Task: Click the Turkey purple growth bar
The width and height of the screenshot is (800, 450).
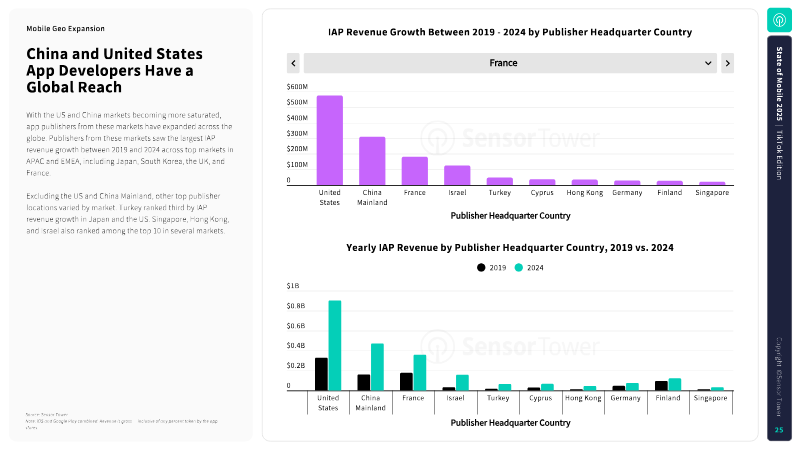Action: 500,181
